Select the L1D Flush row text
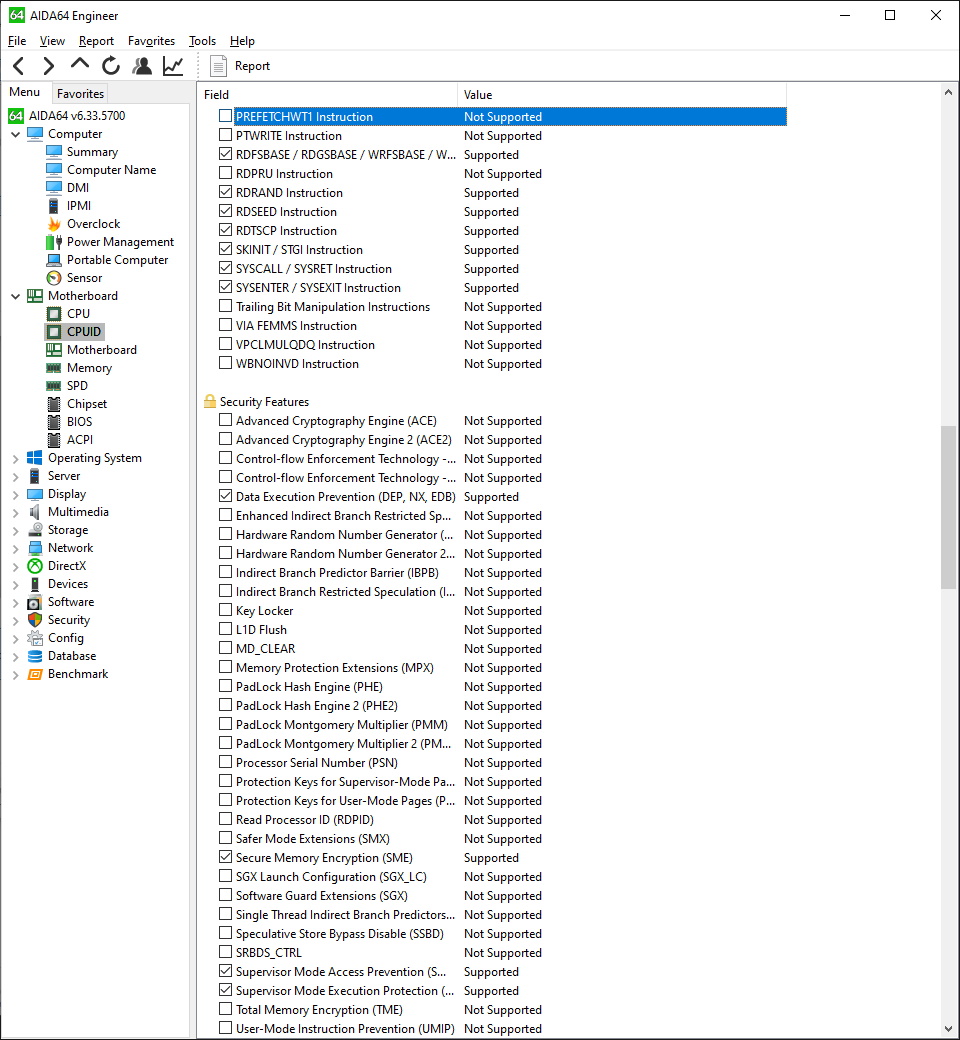 click(261, 629)
